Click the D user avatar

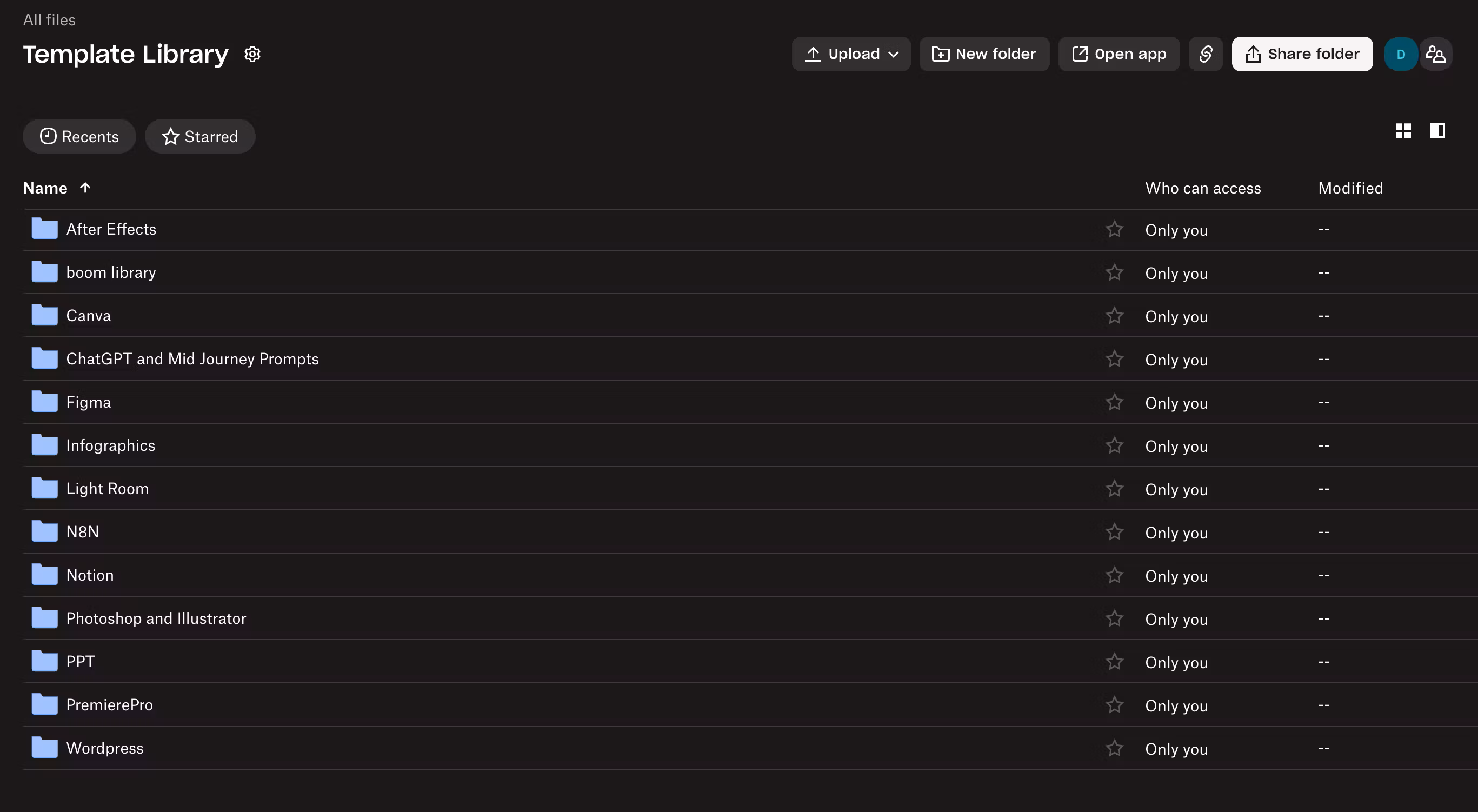[1401, 54]
